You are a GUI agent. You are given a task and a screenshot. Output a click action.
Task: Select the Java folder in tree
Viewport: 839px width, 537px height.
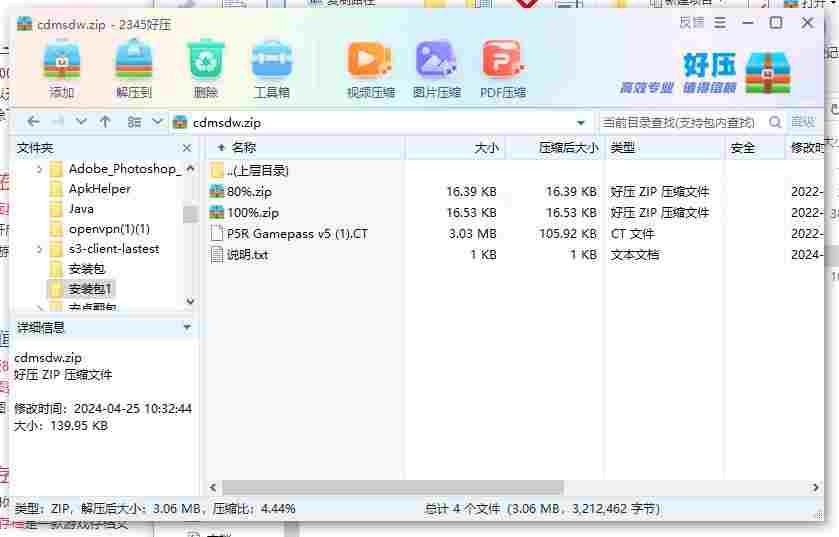81,209
